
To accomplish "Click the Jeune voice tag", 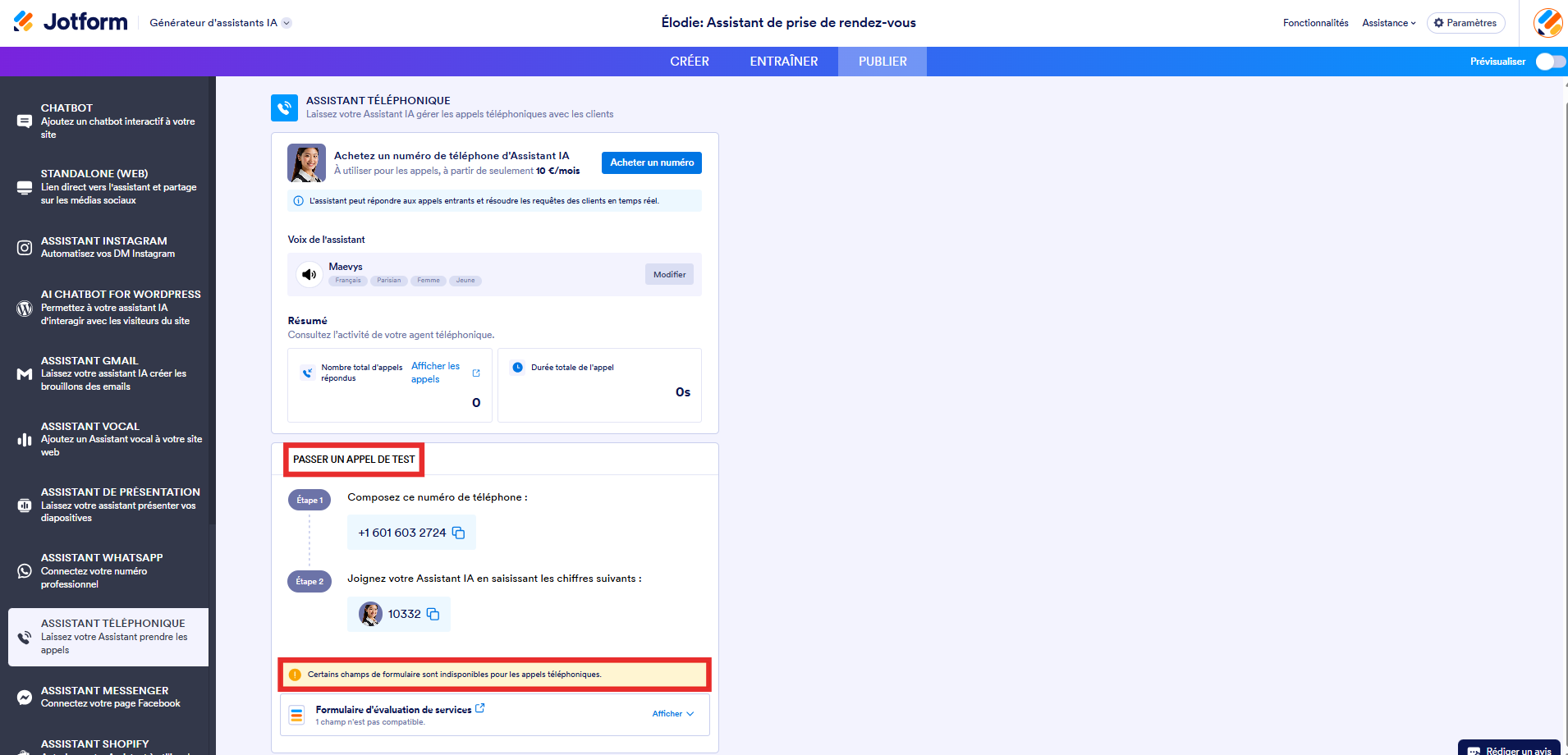I will (x=465, y=281).
